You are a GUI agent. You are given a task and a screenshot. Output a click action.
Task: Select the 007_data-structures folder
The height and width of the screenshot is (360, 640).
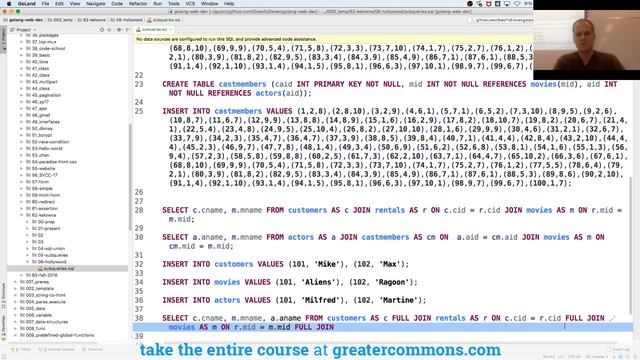pos(47,322)
